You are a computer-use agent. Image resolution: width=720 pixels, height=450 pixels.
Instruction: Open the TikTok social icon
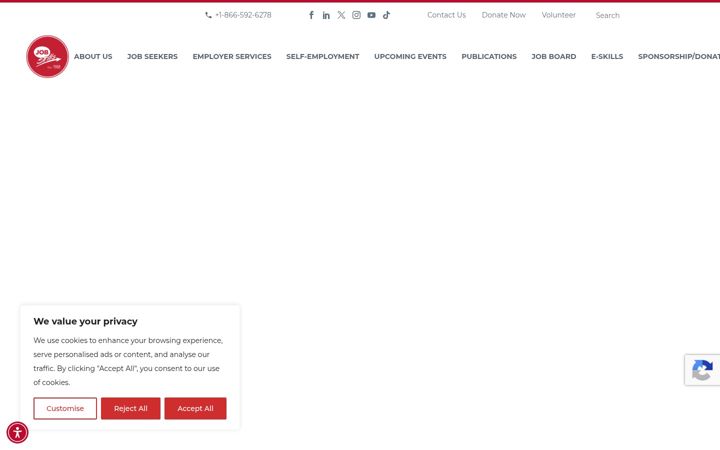click(387, 15)
